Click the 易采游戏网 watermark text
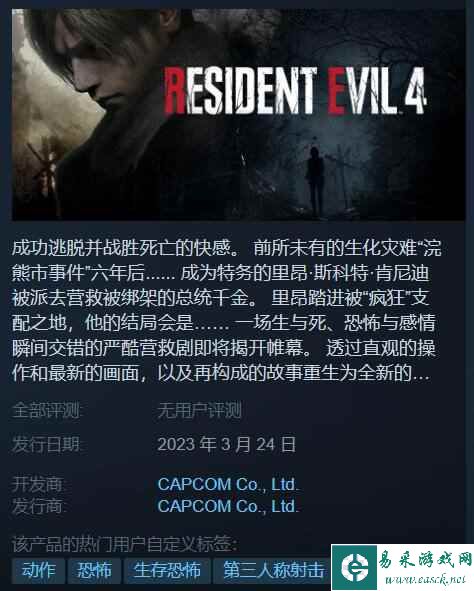474x591 pixels. [x=425, y=560]
